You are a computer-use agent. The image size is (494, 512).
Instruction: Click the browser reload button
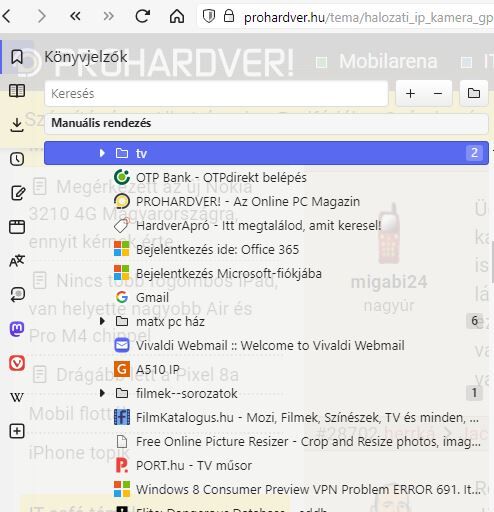(142, 16)
